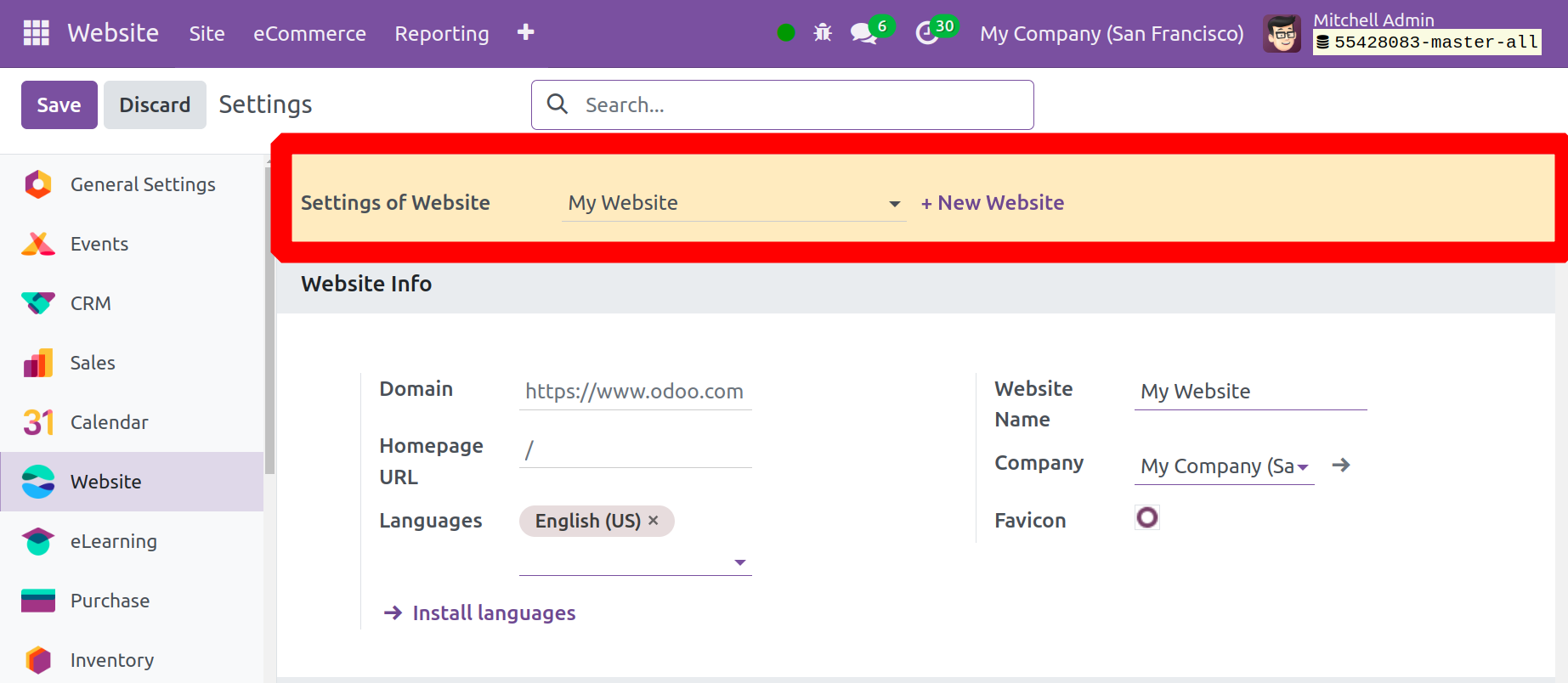Screen dimensions: 1568x683
Task: Open the eCommerce menu
Action: point(309,34)
